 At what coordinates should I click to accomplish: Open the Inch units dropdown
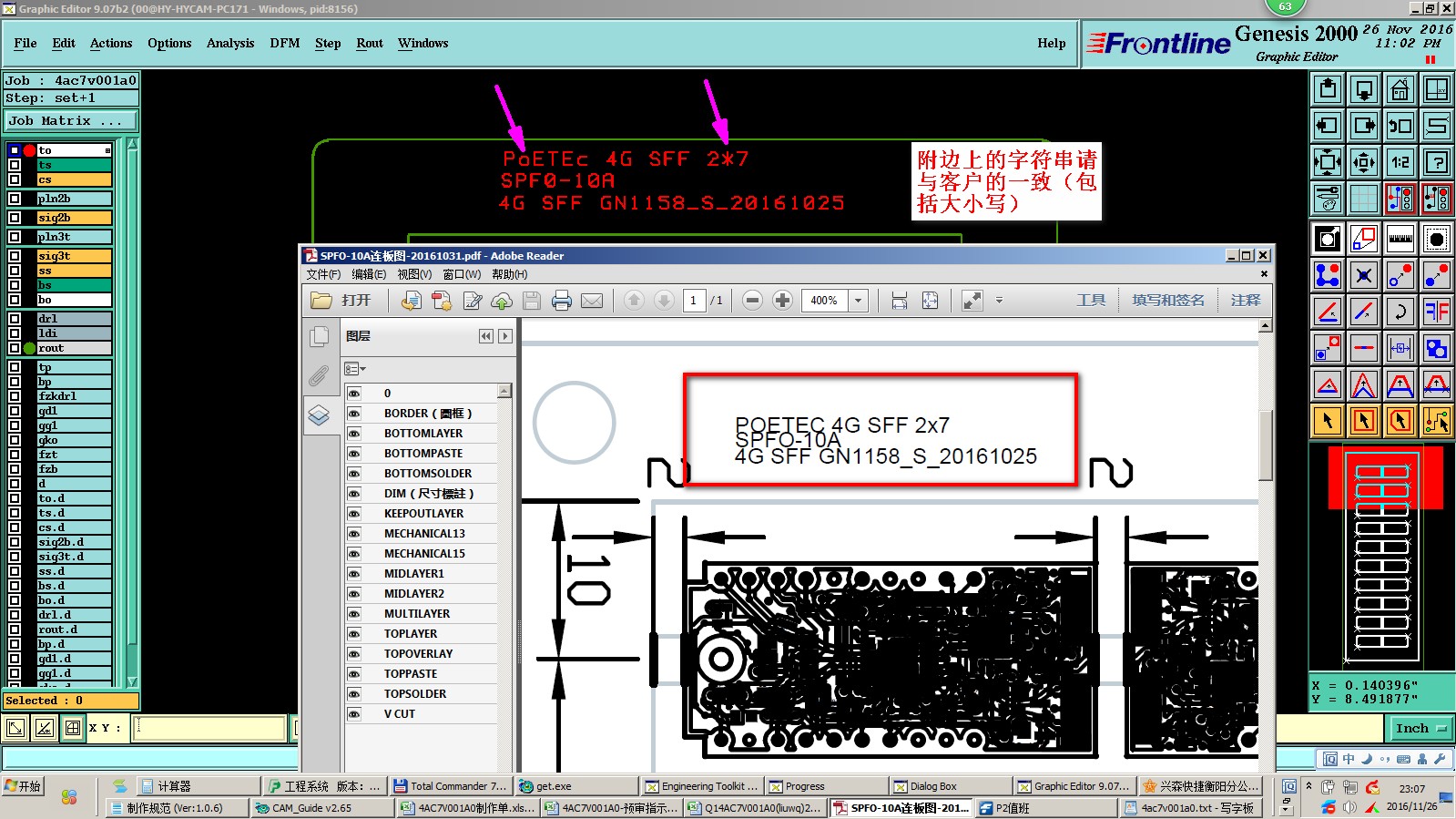tap(1420, 728)
